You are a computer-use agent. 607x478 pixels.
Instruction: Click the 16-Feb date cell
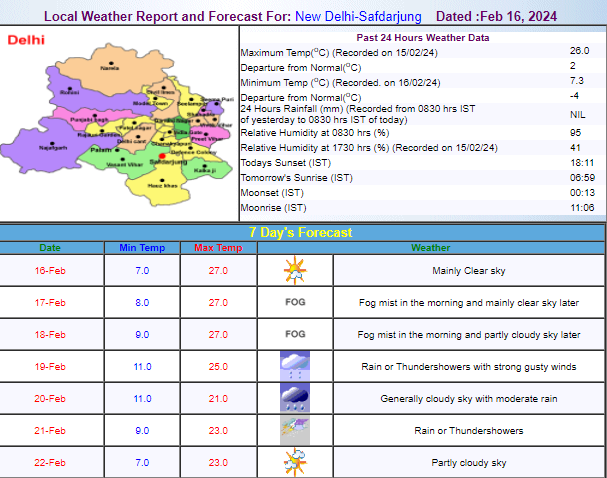50,271
